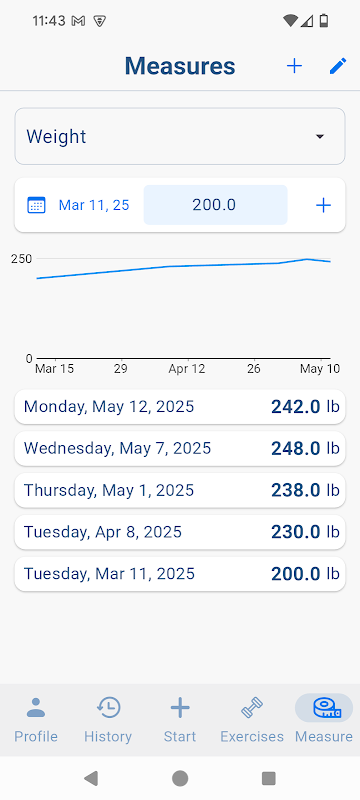The image size is (360, 800).
Task: Open the calendar date picker icon
Action: click(36, 205)
